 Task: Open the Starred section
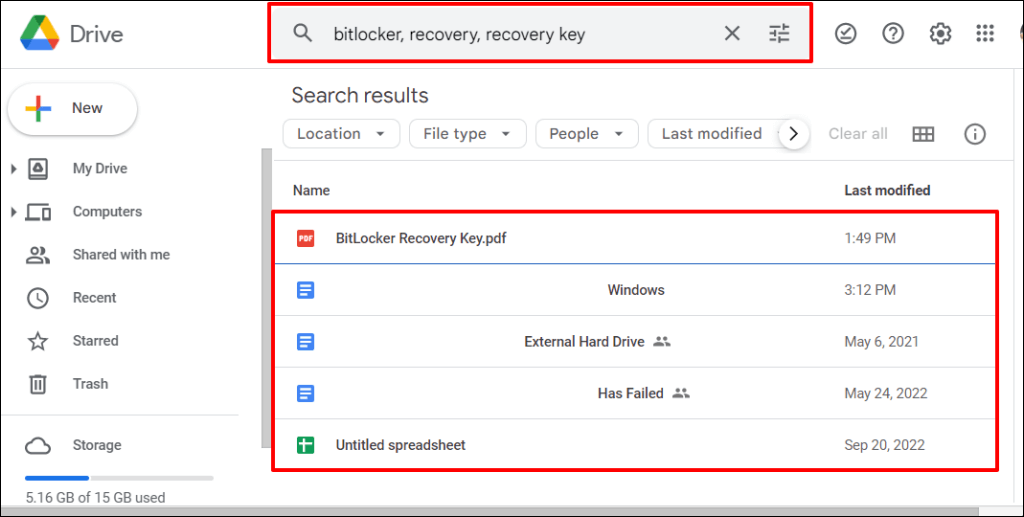coord(95,341)
